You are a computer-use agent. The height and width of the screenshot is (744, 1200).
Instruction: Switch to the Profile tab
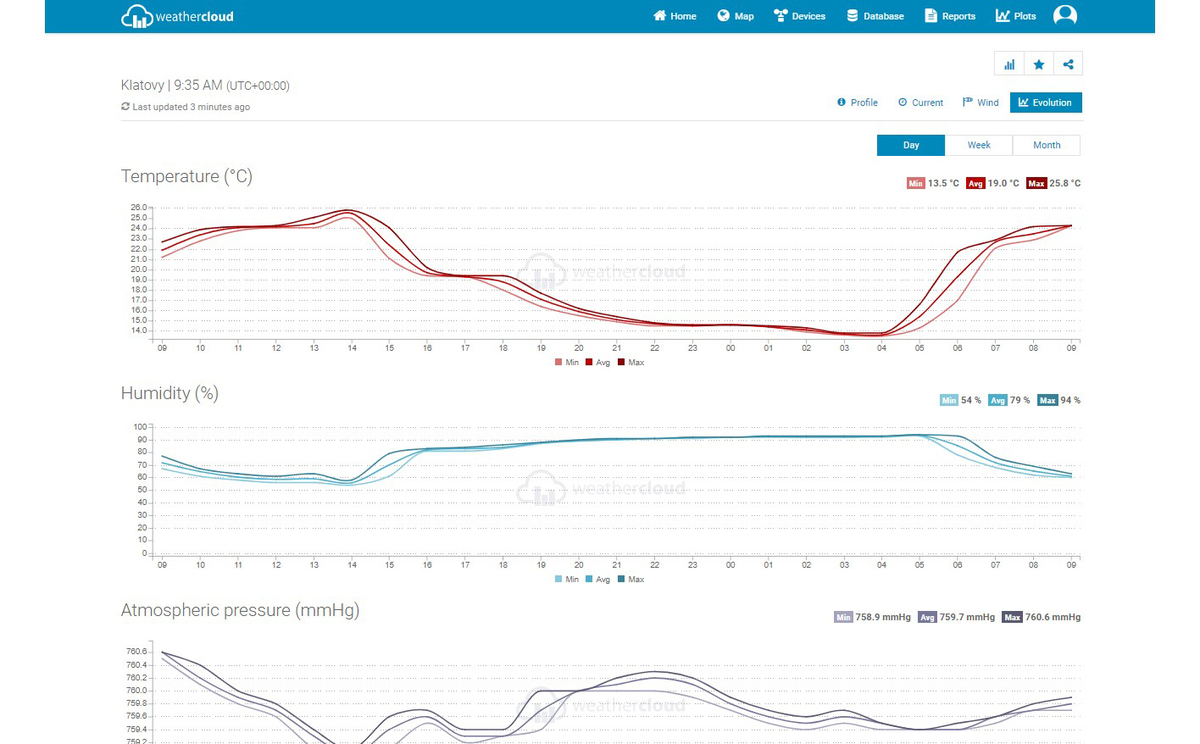[857, 102]
